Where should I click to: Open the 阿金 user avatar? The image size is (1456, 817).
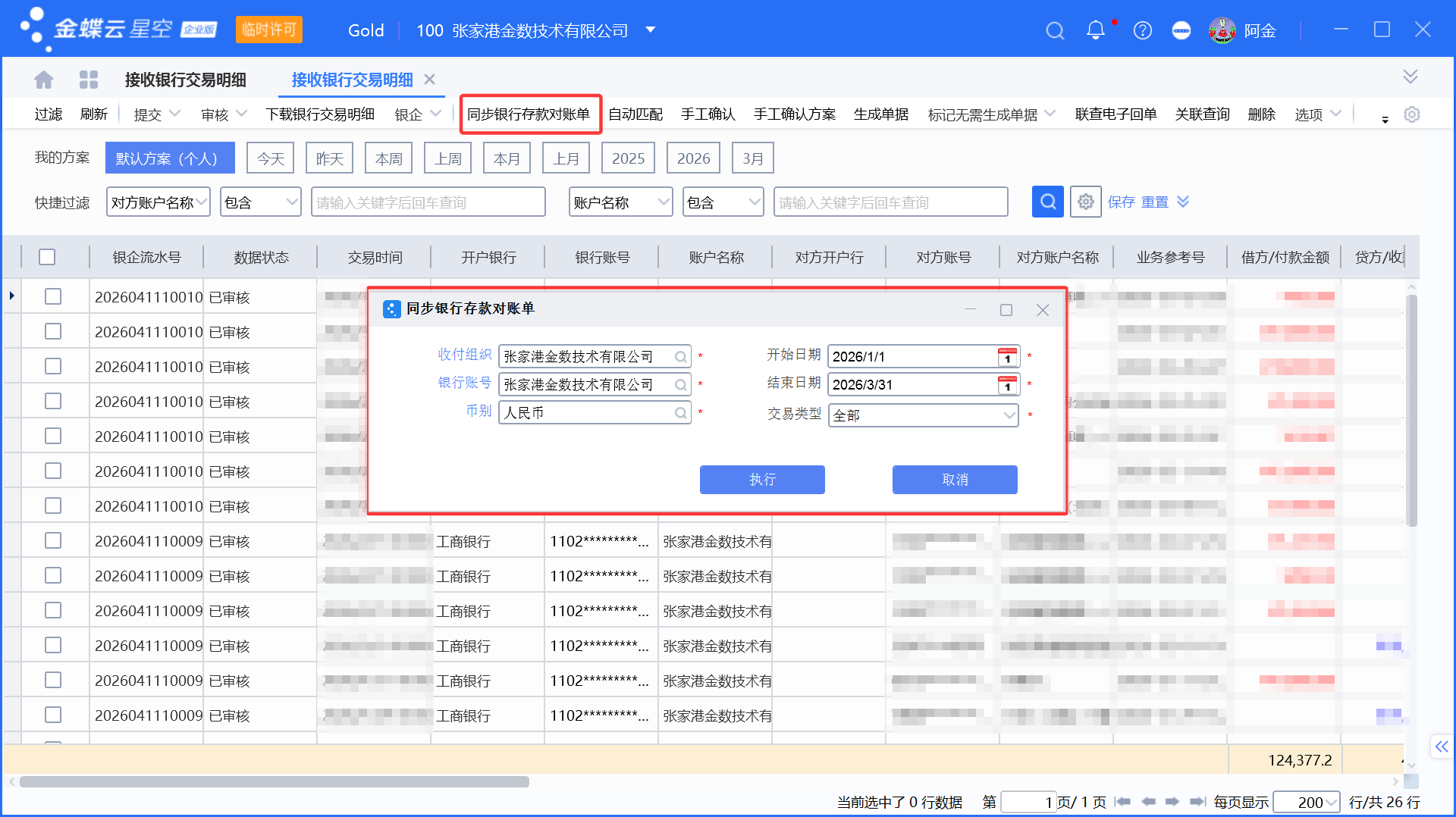click(1222, 30)
